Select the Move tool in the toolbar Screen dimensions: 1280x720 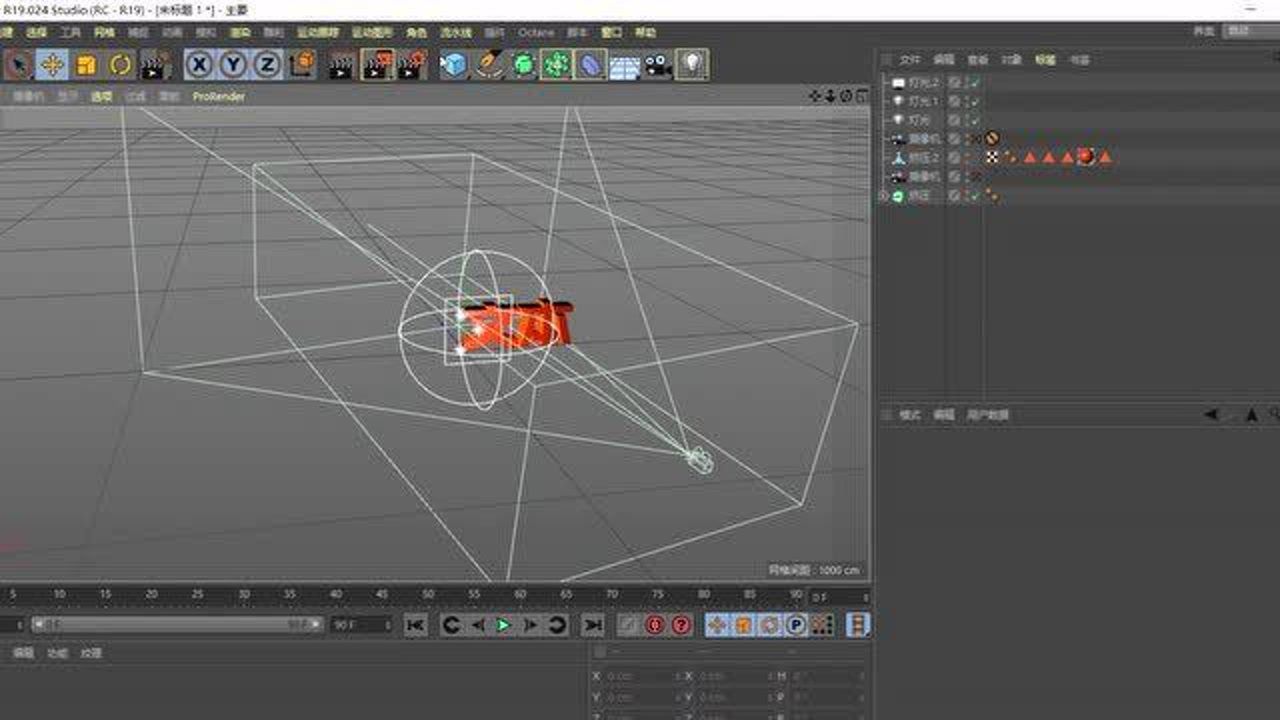click(x=52, y=63)
